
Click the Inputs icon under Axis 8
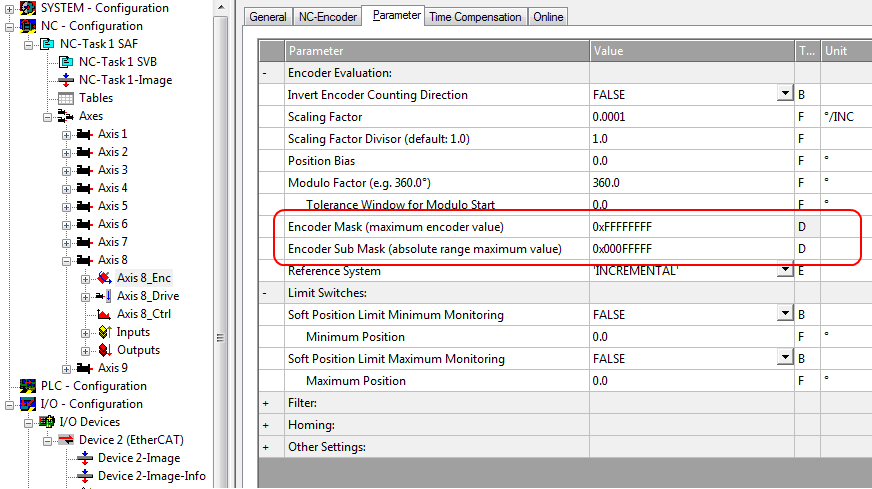point(105,332)
